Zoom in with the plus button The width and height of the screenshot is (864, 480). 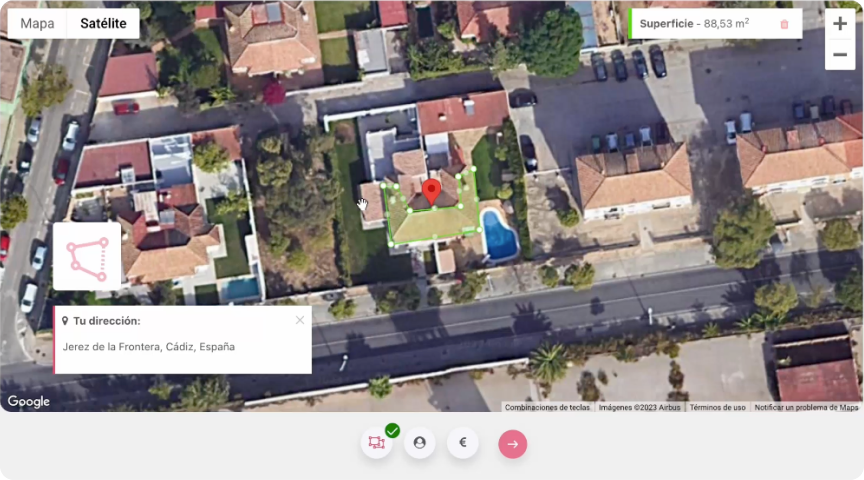coord(840,23)
